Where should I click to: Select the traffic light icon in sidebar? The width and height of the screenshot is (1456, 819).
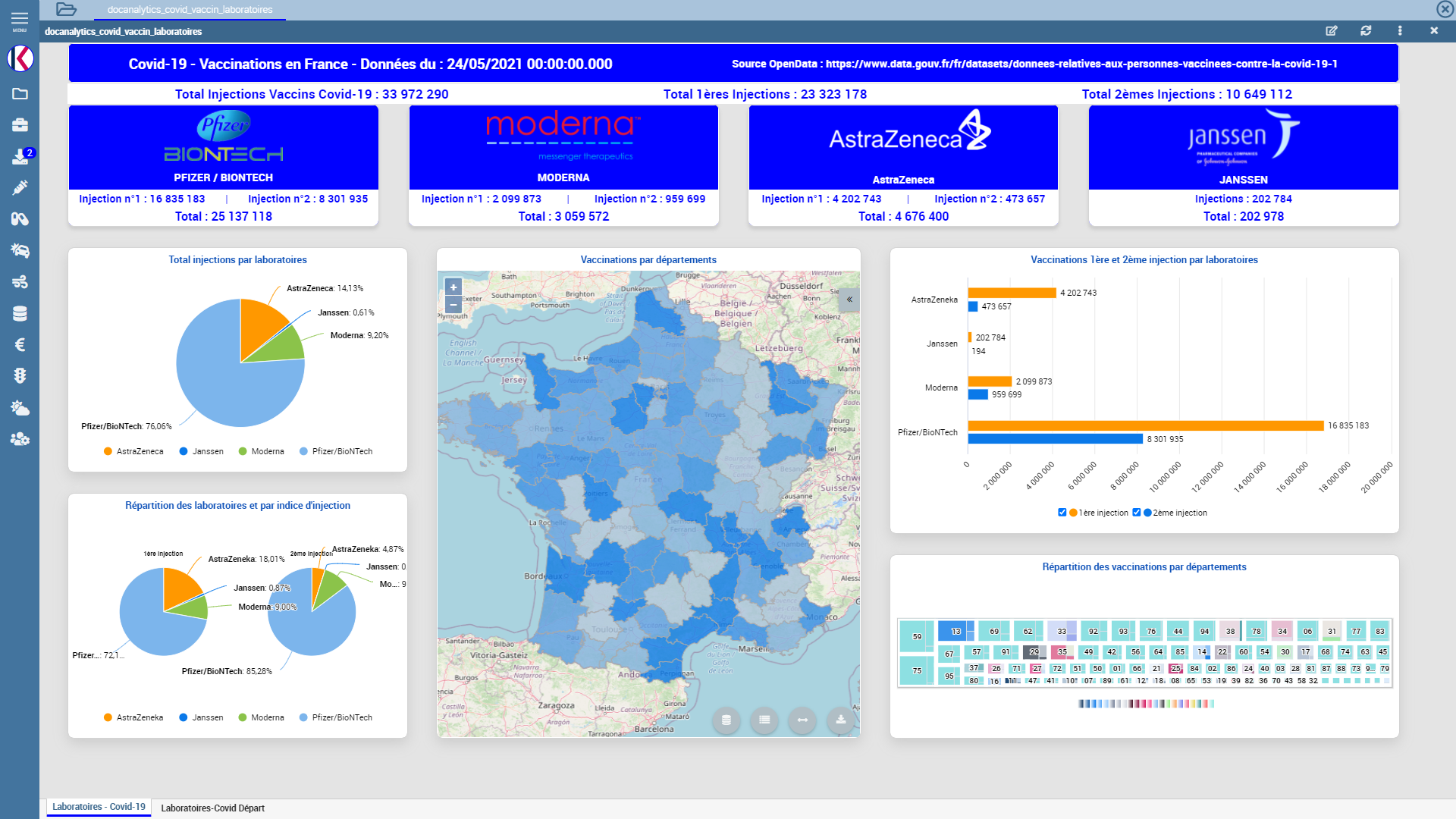click(x=20, y=375)
